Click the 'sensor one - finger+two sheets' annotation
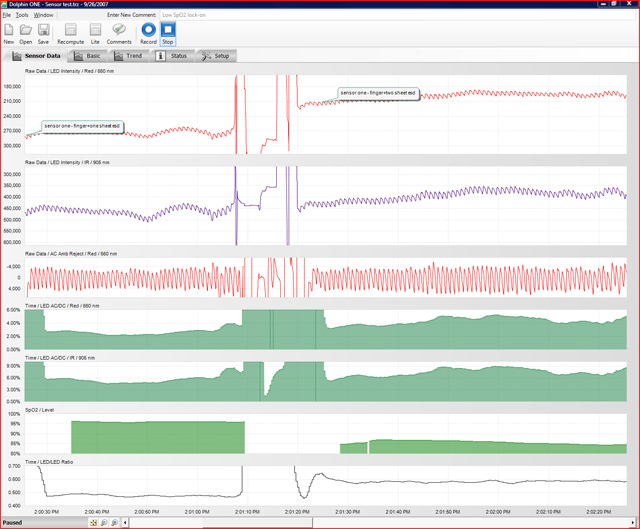The width and height of the screenshot is (640, 529). pyautogui.click(x=377, y=92)
